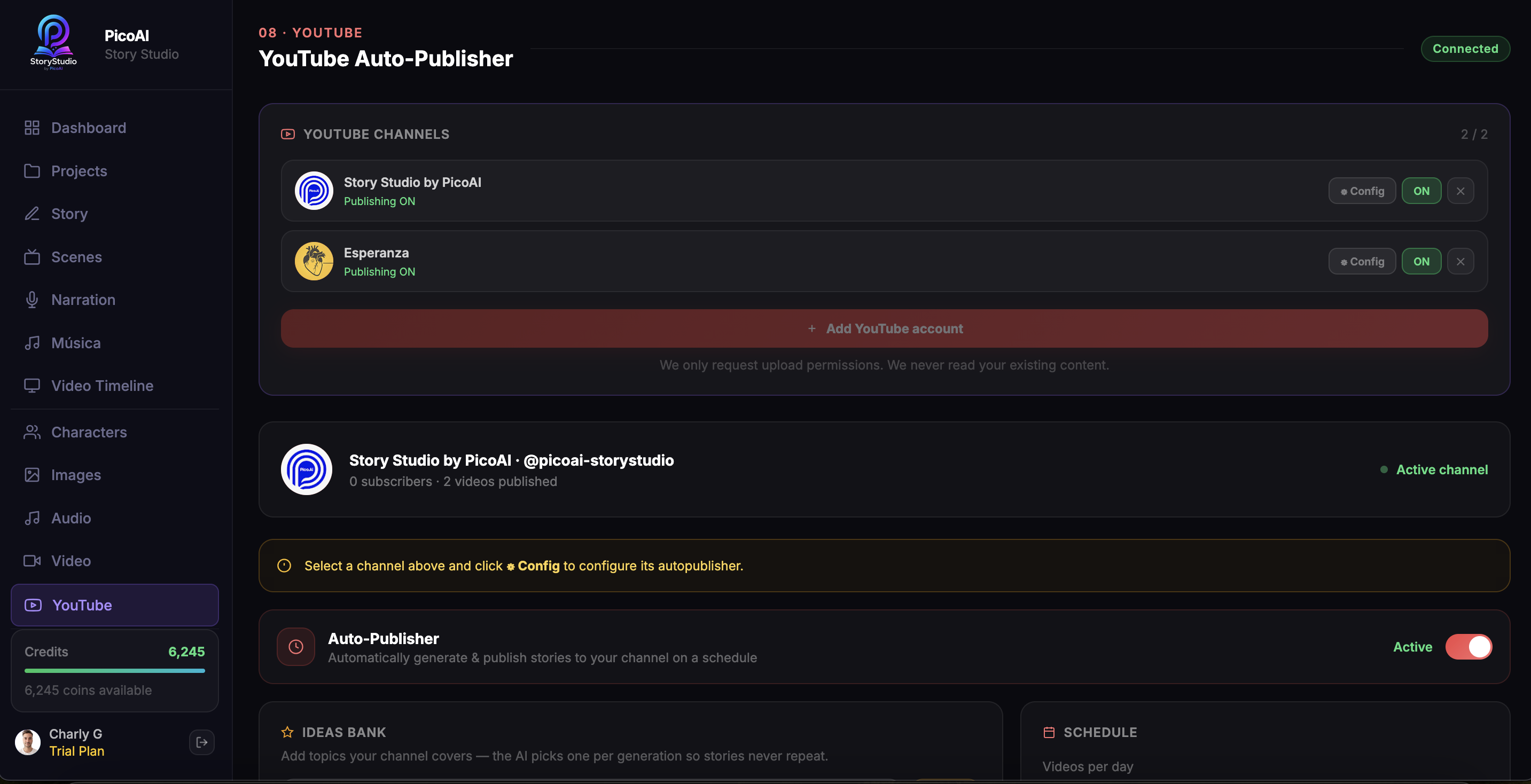The height and width of the screenshot is (784, 1531).
Task: Click the 6,245 credits value
Action: [x=186, y=652]
